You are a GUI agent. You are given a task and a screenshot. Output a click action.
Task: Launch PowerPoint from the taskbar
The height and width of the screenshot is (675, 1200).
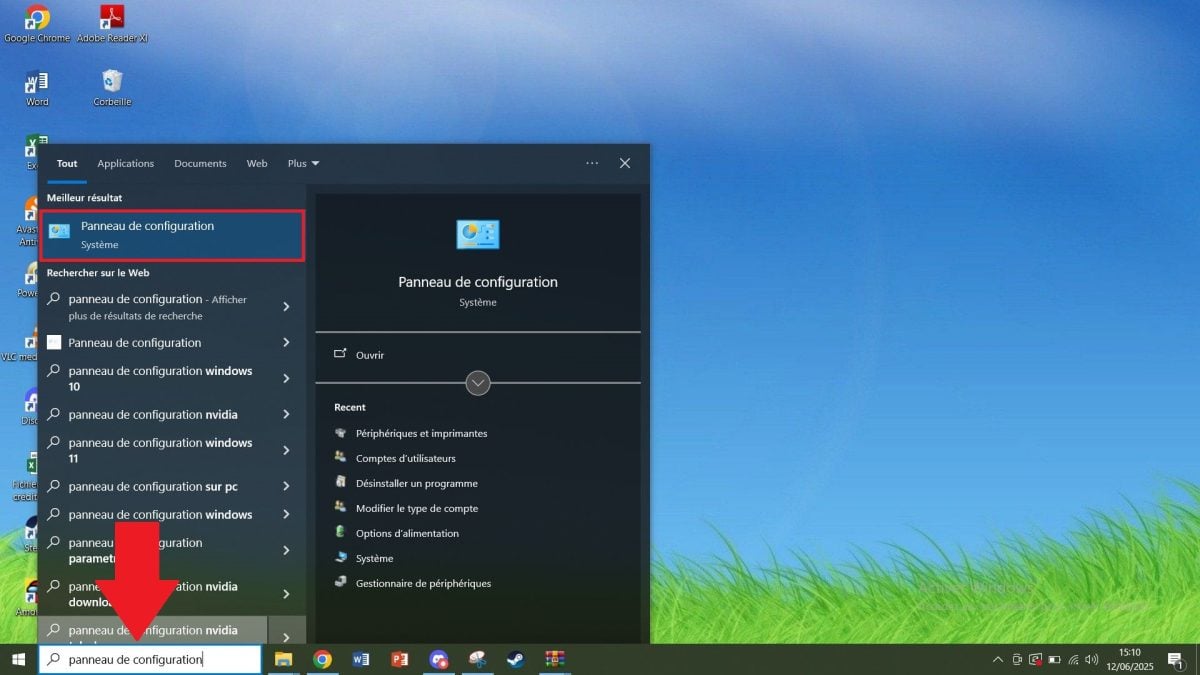400,659
